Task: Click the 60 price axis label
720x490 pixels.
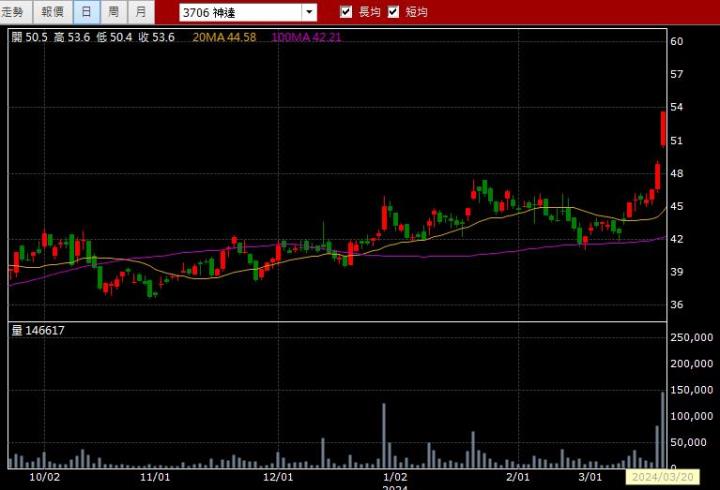Action: tap(677, 41)
